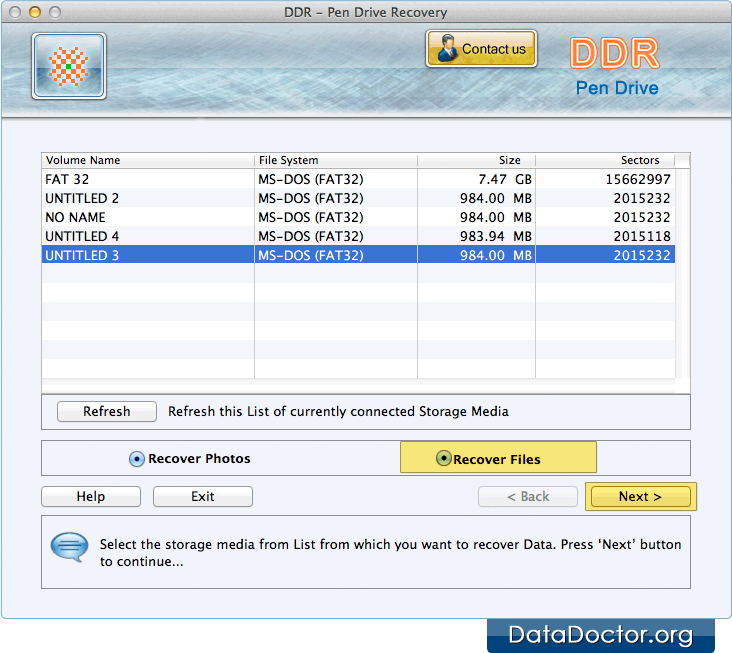Sort by the File System column header
This screenshot has height=653, width=732.
tap(336, 160)
